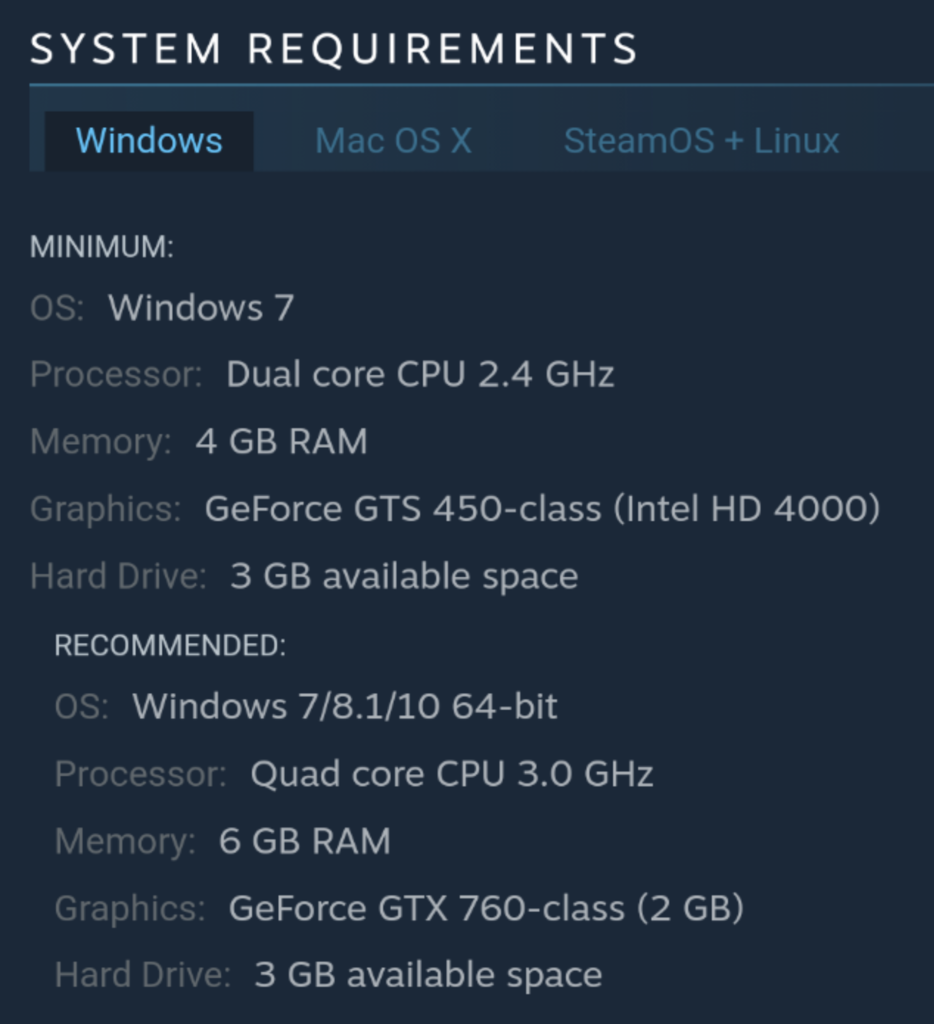Image resolution: width=934 pixels, height=1024 pixels.
Task: Click the Dual core CPU 2.4 GHz text
Action: pyautogui.click(x=420, y=374)
